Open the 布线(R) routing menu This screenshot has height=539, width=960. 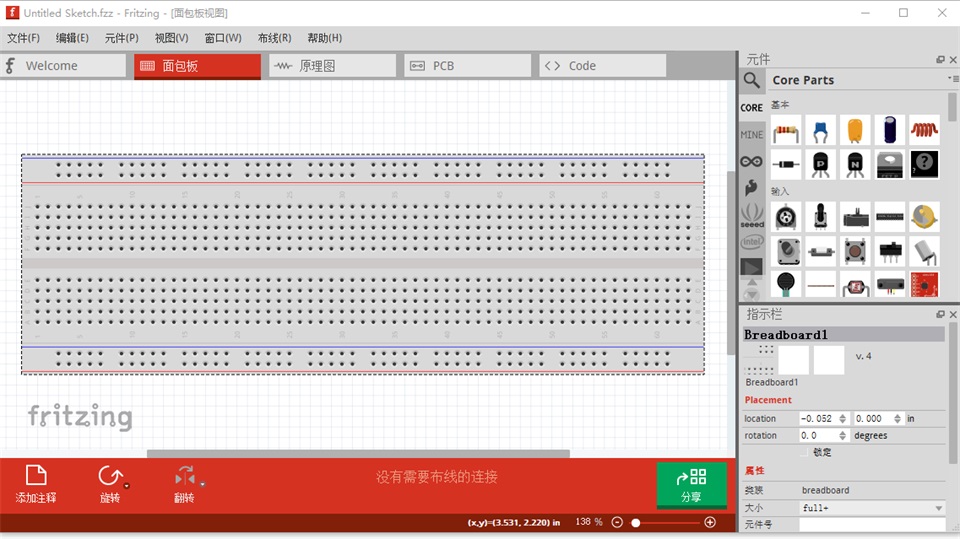point(274,38)
